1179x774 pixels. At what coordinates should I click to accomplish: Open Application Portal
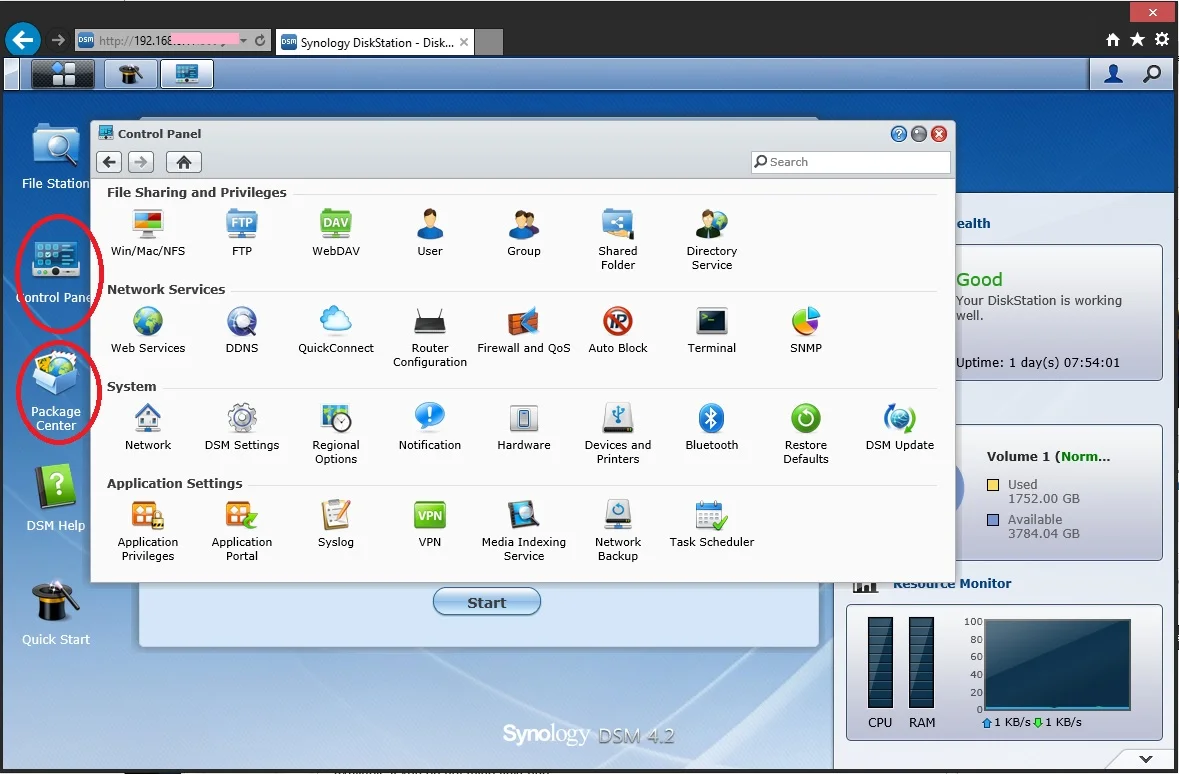pos(241,530)
